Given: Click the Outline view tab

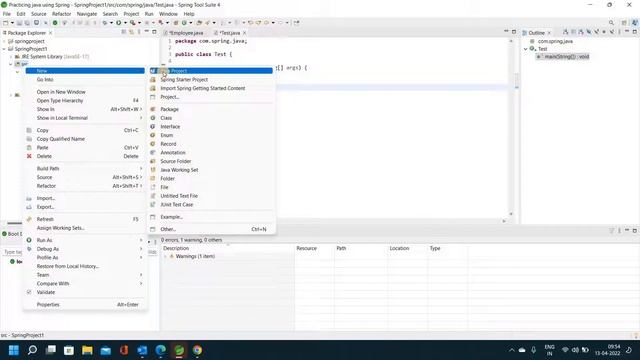Looking at the screenshot, I should (536, 33).
